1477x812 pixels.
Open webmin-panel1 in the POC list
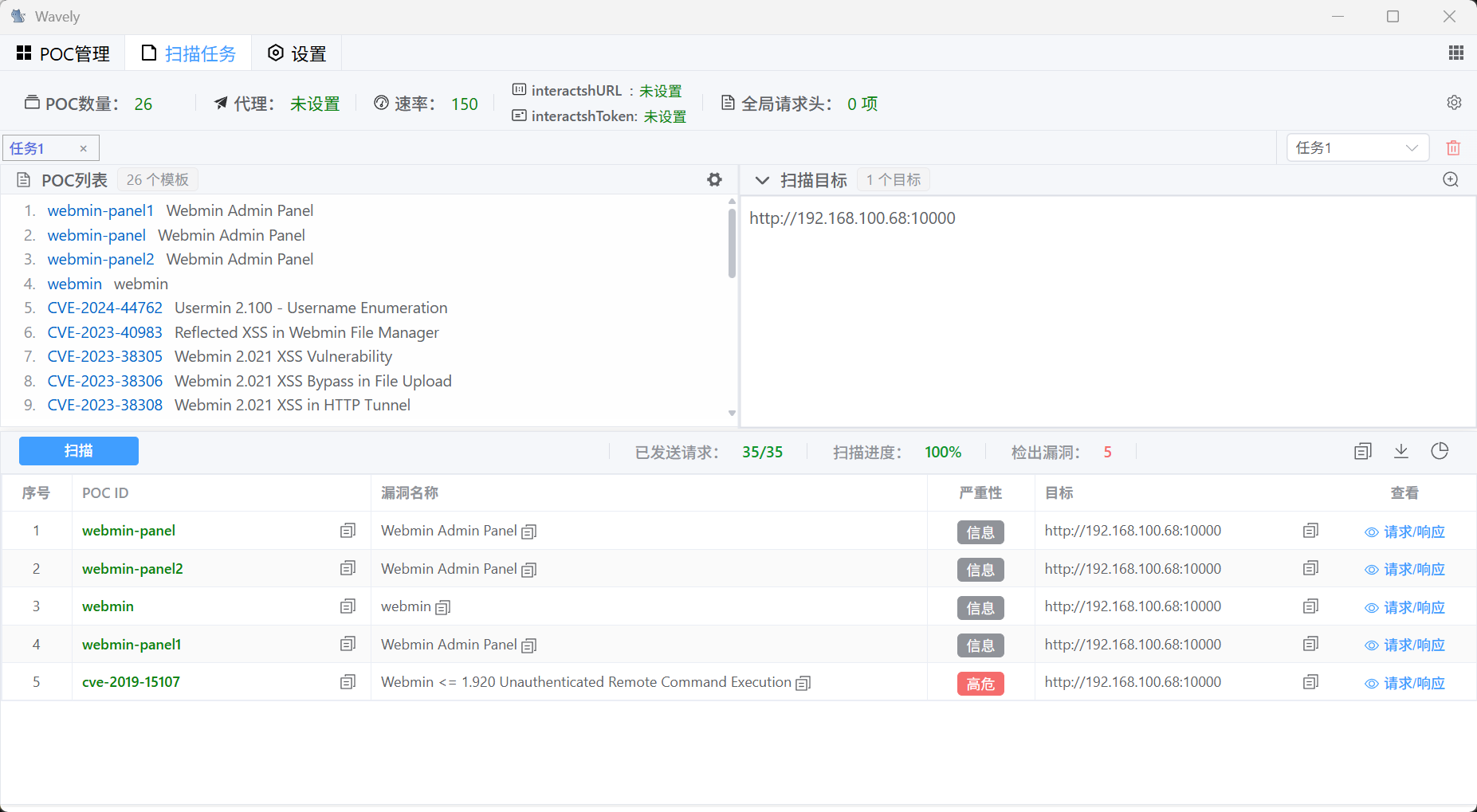pos(100,210)
